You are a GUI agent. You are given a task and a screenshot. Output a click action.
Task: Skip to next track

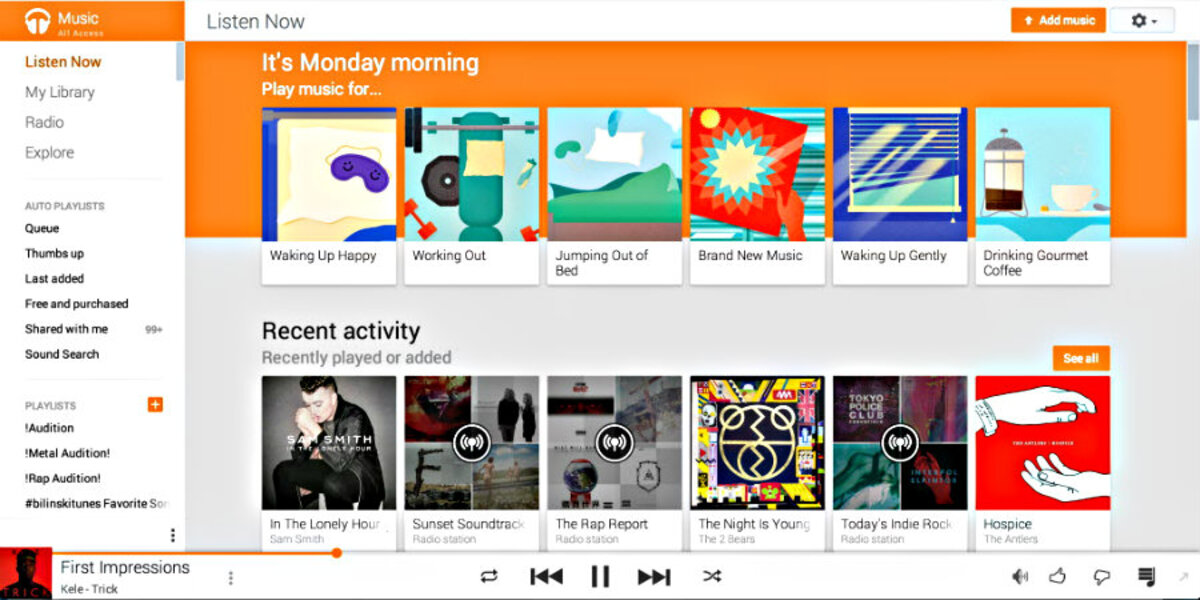654,576
